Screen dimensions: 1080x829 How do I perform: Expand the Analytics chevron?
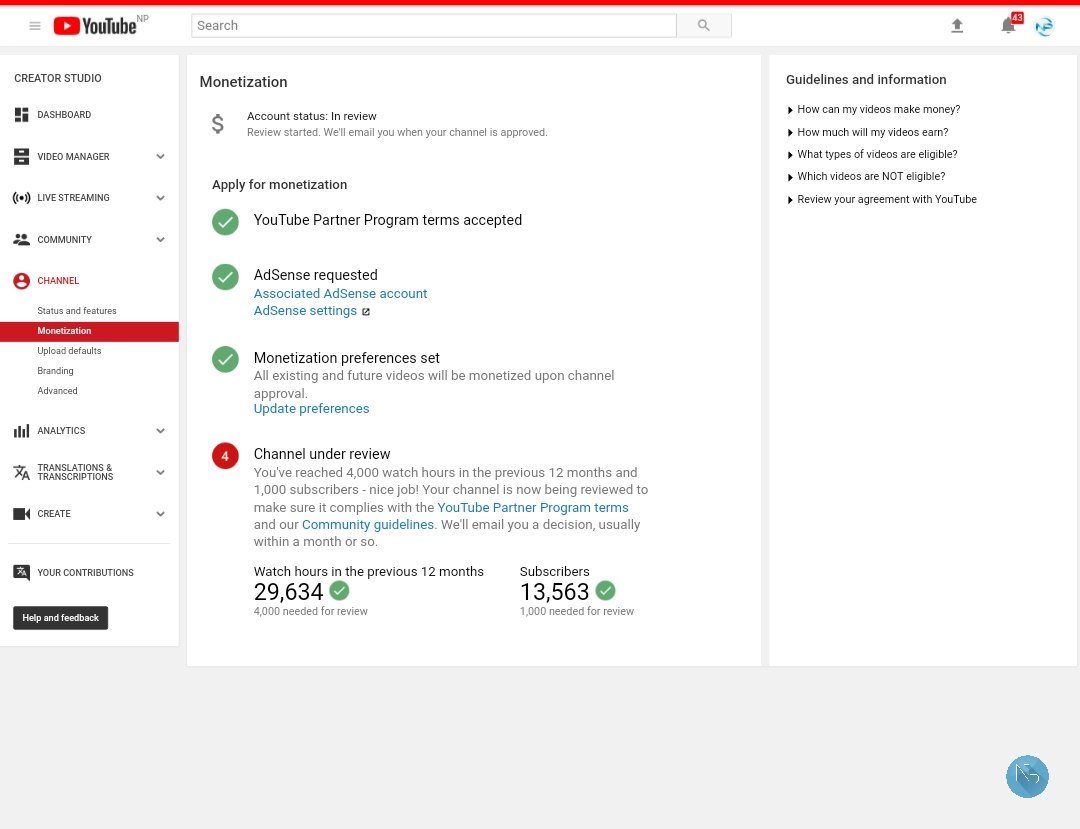[x=160, y=431]
